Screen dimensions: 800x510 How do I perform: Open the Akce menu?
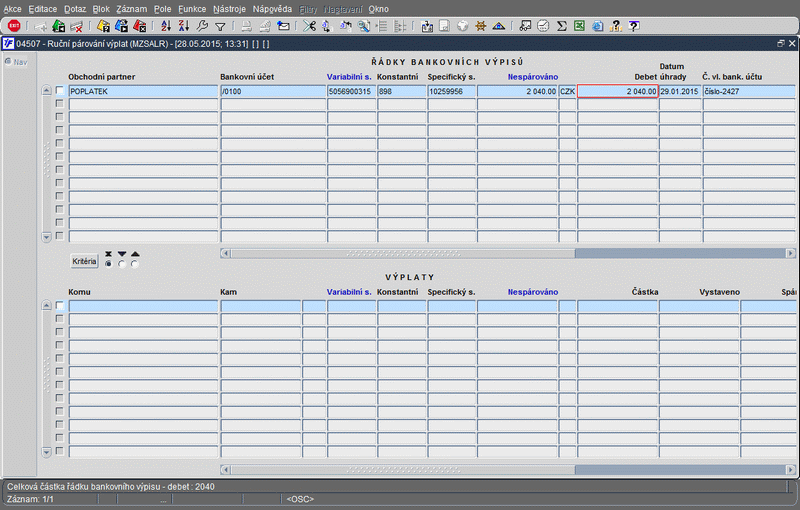[13, 9]
